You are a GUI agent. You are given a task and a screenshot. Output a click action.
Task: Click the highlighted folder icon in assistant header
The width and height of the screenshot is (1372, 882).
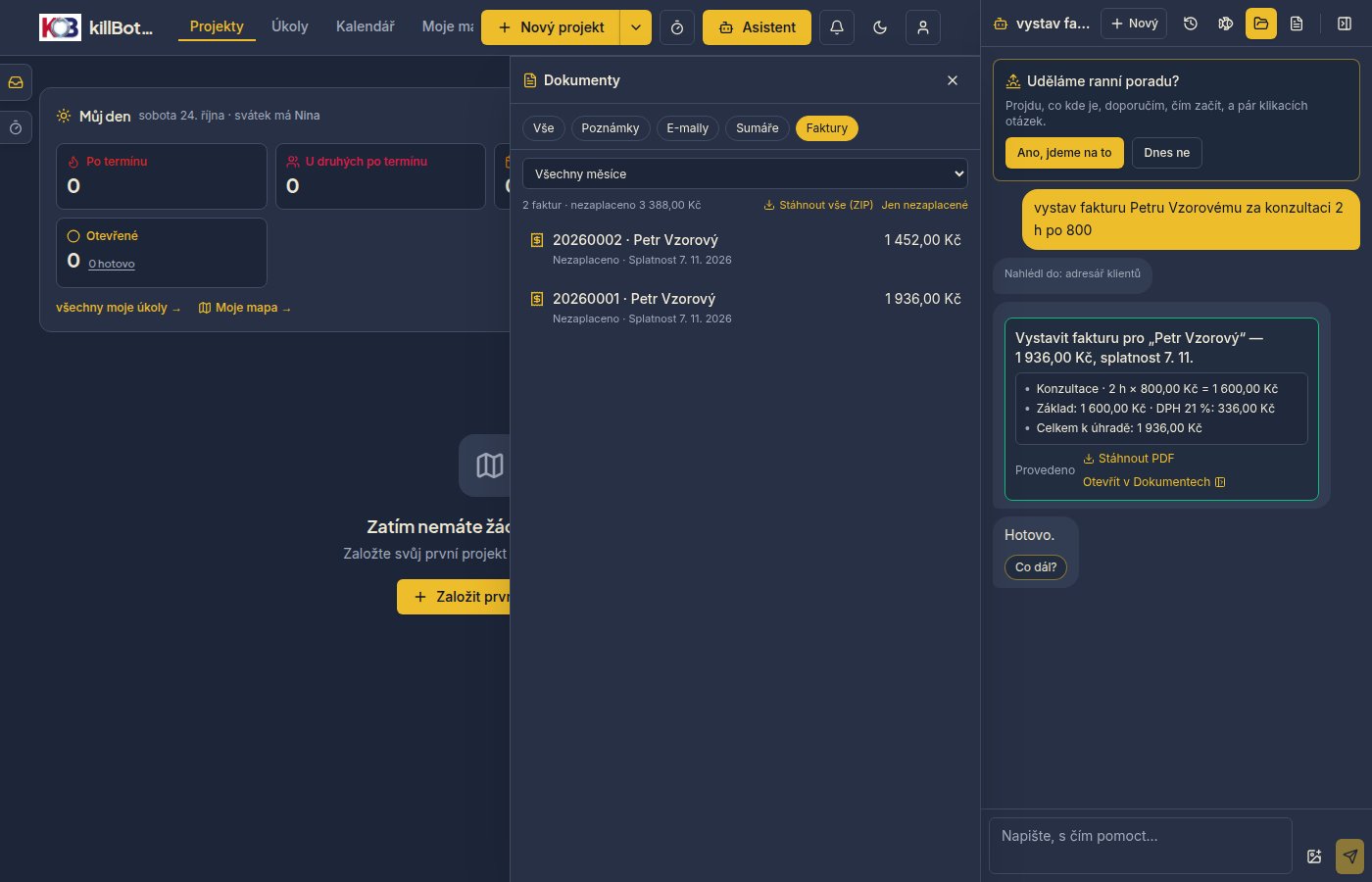coord(1261,24)
